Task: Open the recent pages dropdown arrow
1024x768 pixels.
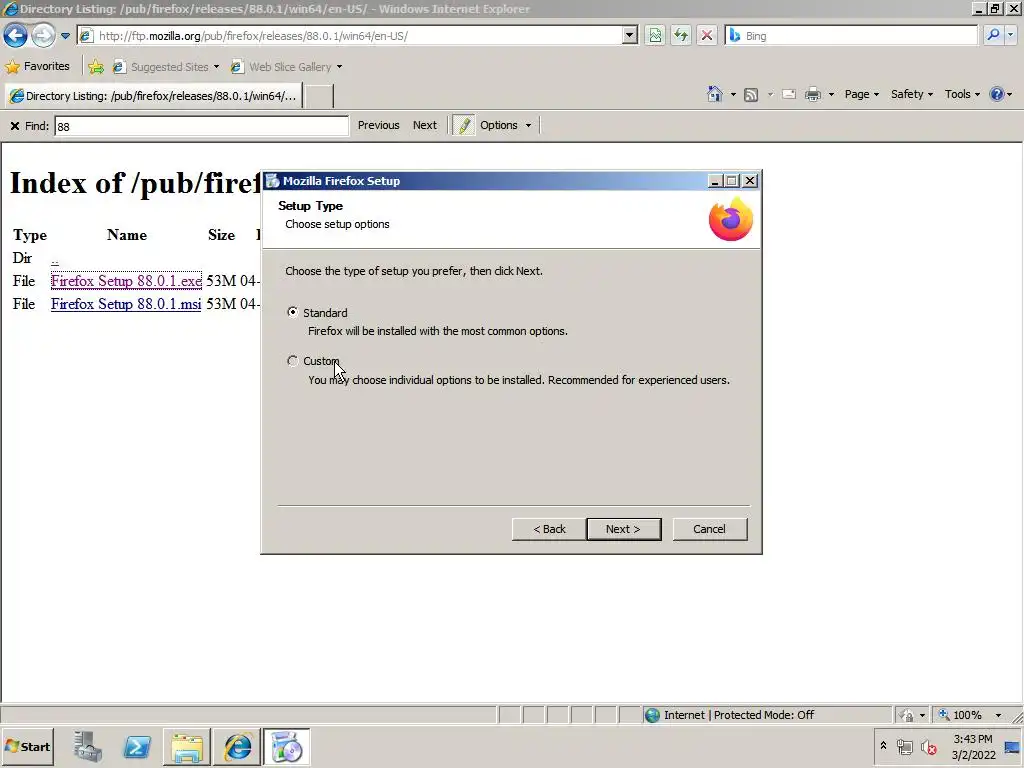Action: [x=65, y=36]
